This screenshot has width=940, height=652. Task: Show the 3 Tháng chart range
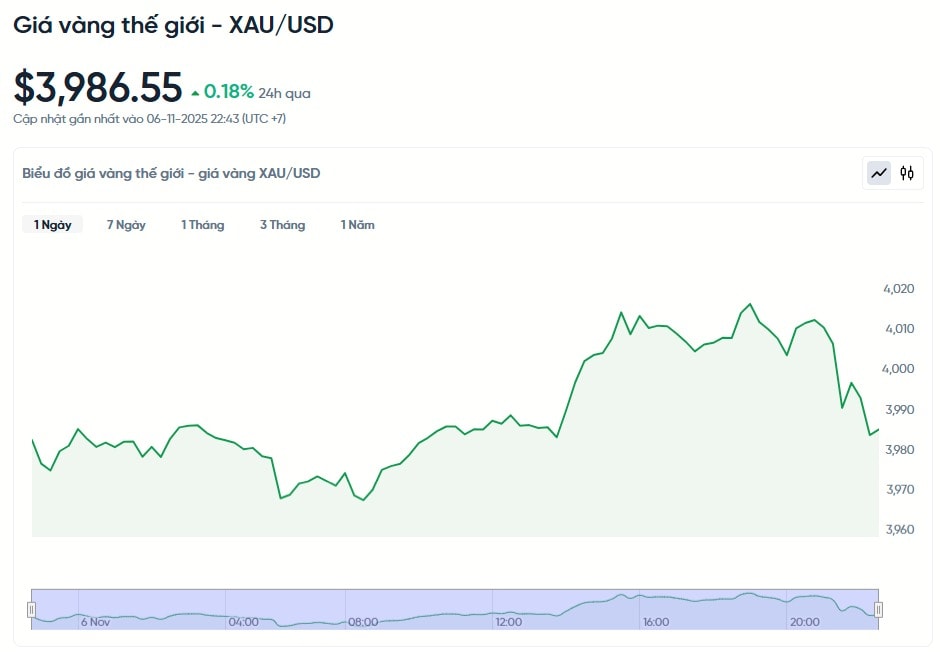[x=282, y=225]
